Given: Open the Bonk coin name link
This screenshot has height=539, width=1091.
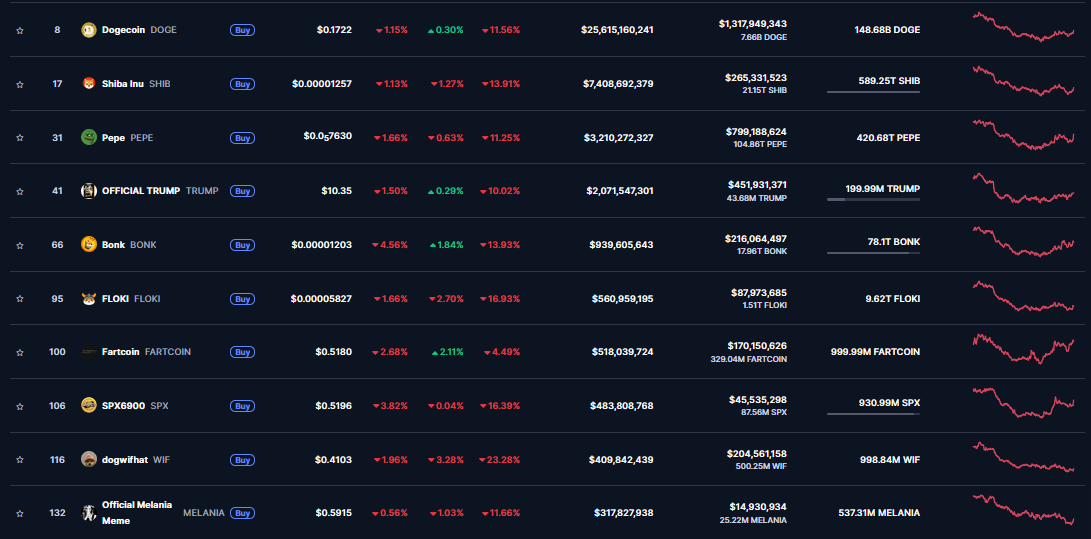Looking at the screenshot, I should point(113,245).
